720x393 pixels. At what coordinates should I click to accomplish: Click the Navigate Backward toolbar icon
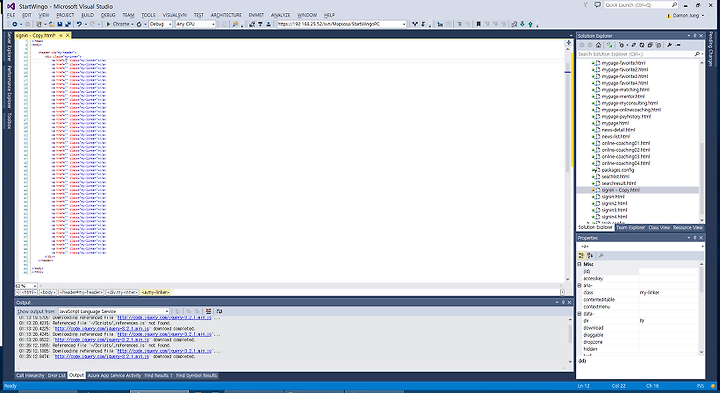[15, 24]
